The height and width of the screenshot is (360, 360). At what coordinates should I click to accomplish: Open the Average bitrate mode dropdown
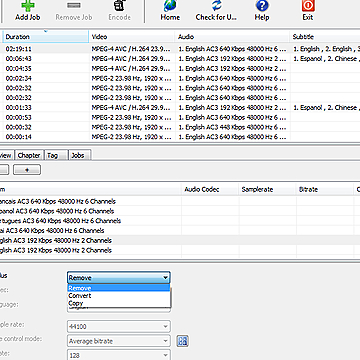tap(119, 341)
